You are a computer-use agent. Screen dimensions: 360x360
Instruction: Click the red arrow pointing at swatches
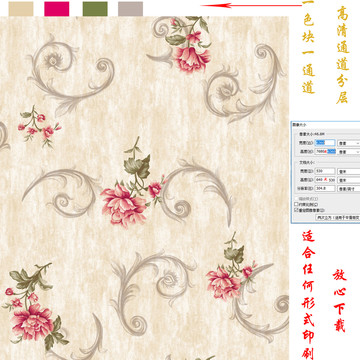(x=252, y=5)
